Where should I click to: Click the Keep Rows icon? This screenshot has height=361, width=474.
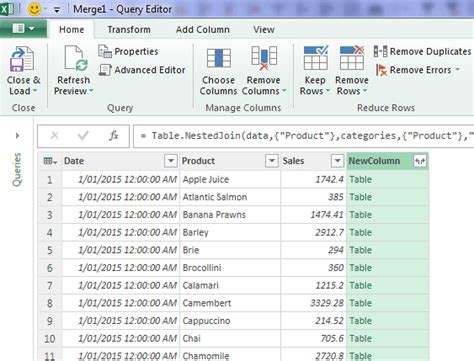[x=315, y=58]
